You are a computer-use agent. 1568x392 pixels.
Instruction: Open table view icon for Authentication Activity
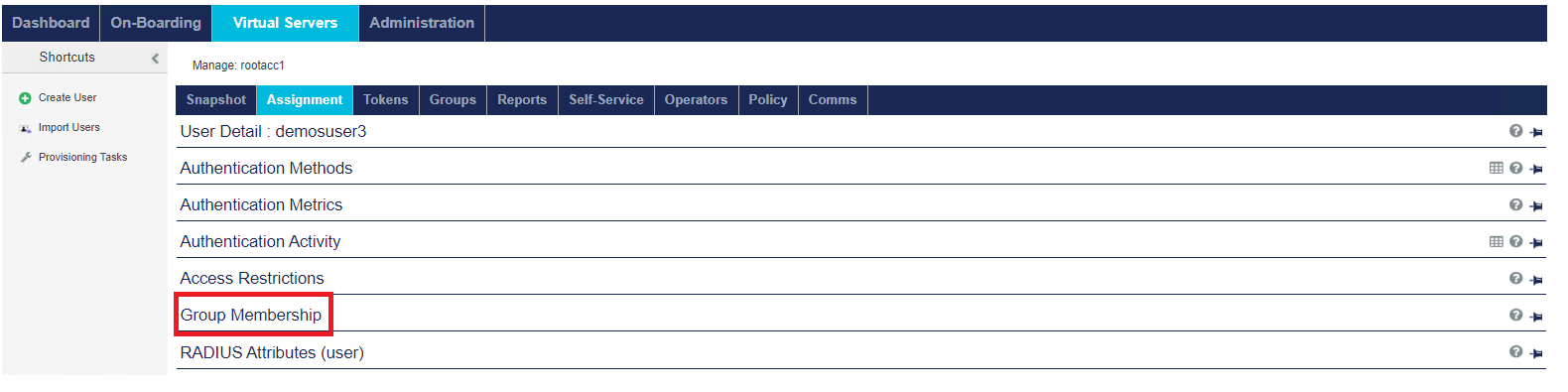(1496, 241)
